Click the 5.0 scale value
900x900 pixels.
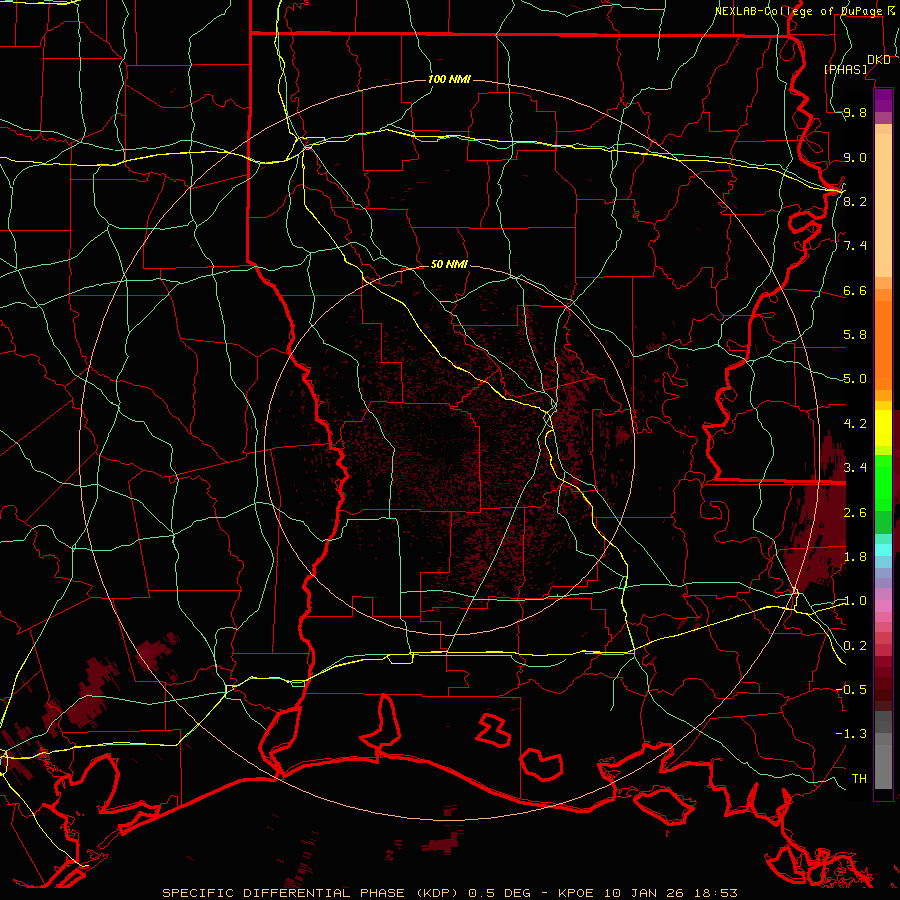click(x=855, y=379)
